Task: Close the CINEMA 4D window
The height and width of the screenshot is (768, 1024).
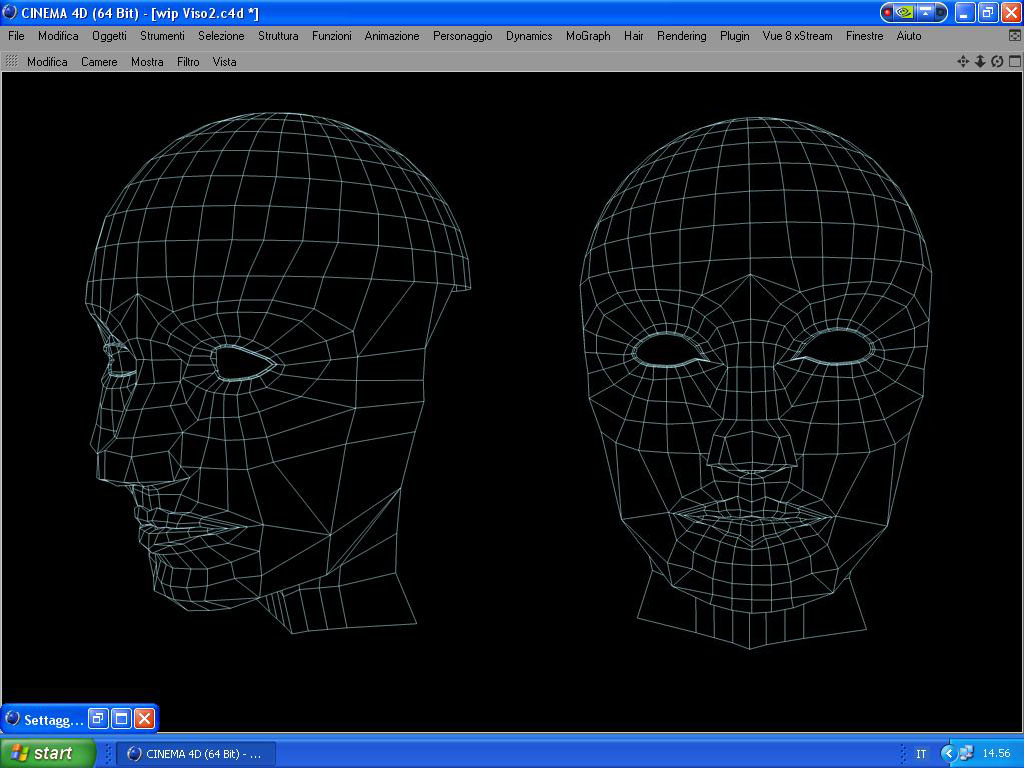Action: point(1011,12)
